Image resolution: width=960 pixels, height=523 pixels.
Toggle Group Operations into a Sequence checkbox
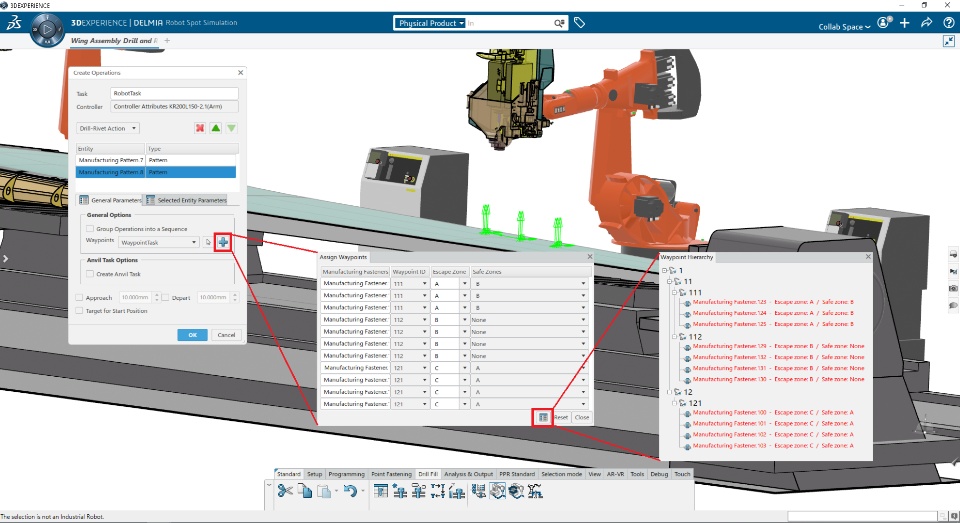tap(90, 228)
